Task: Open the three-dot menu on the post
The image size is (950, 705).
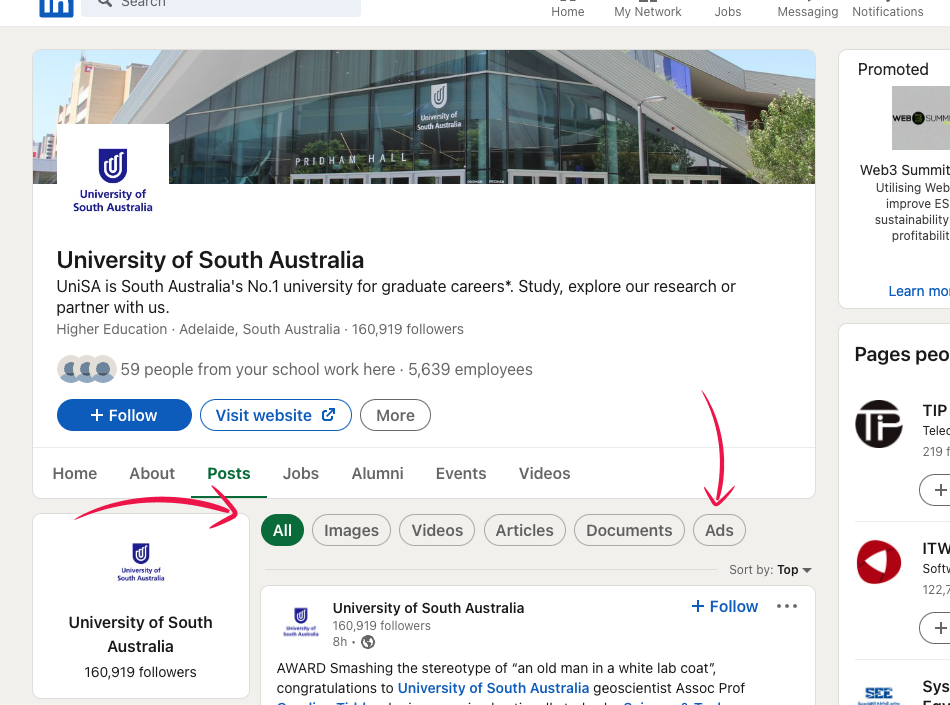Action: pos(787,606)
